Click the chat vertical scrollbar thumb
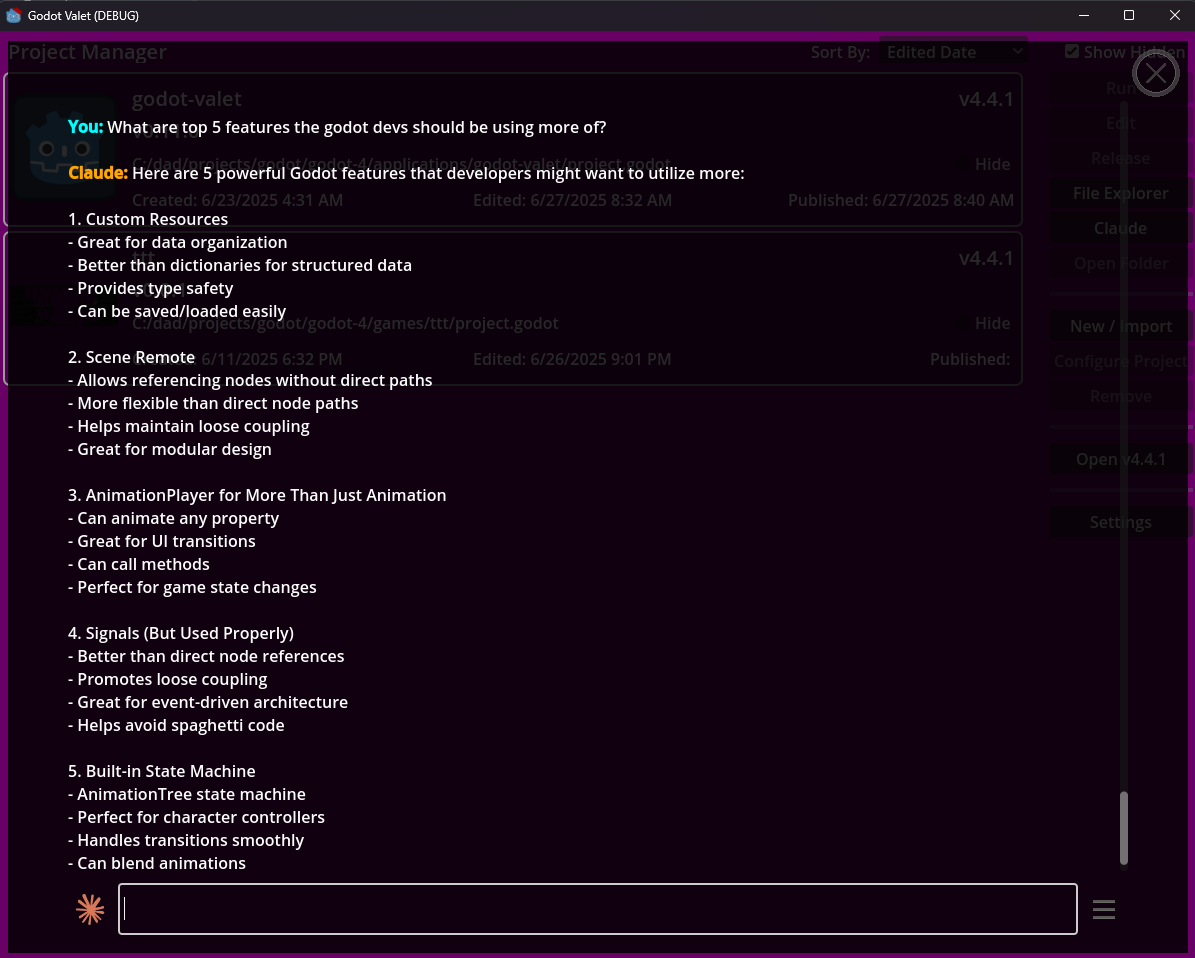1195x958 pixels. (x=1123, y=828)
